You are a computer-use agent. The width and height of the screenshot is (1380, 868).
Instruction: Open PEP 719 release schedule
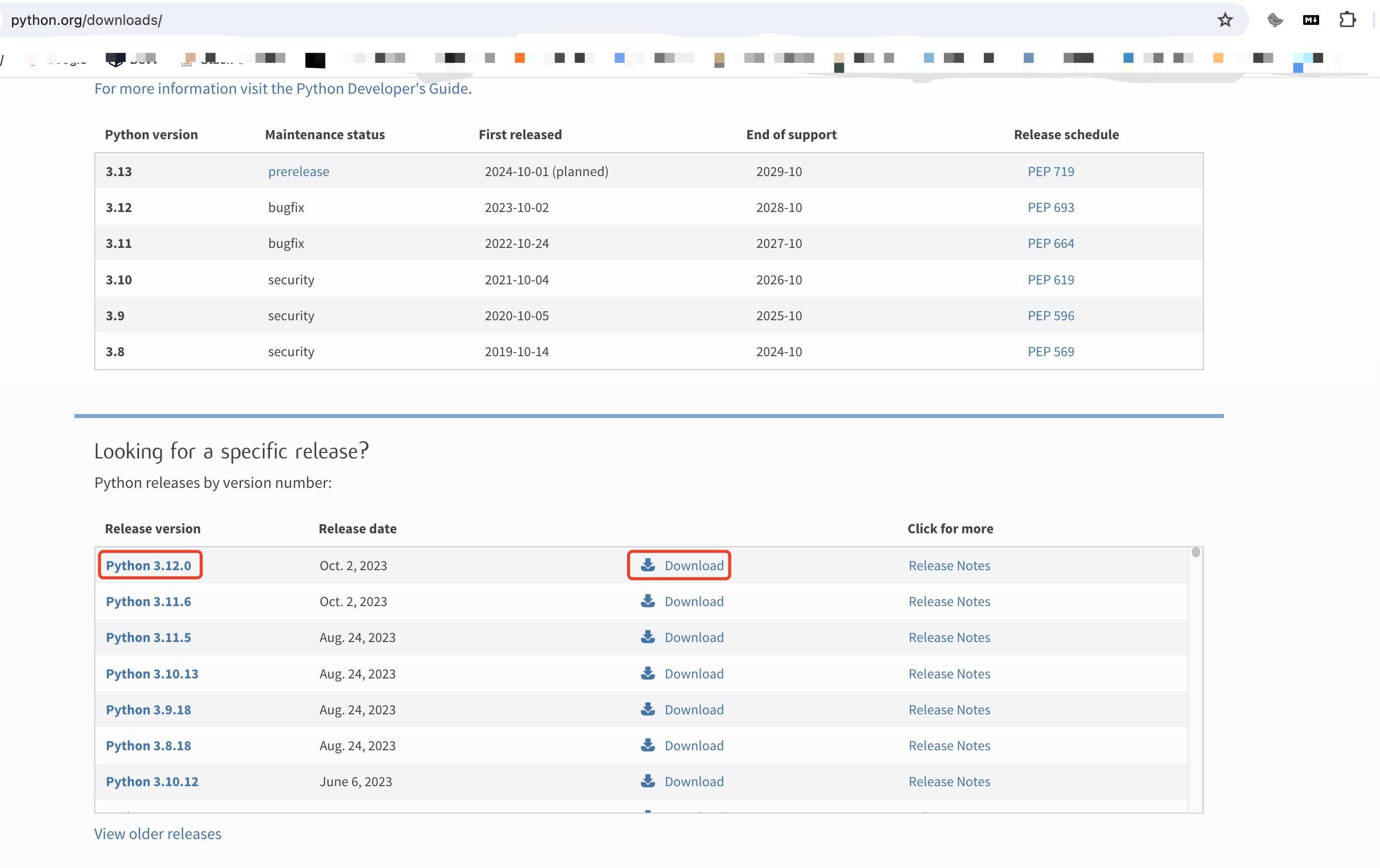[x=1050, y=171]
